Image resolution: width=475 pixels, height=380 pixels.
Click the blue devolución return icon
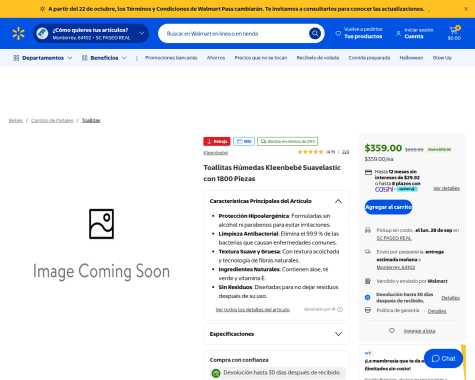click(x=368, y=297)
